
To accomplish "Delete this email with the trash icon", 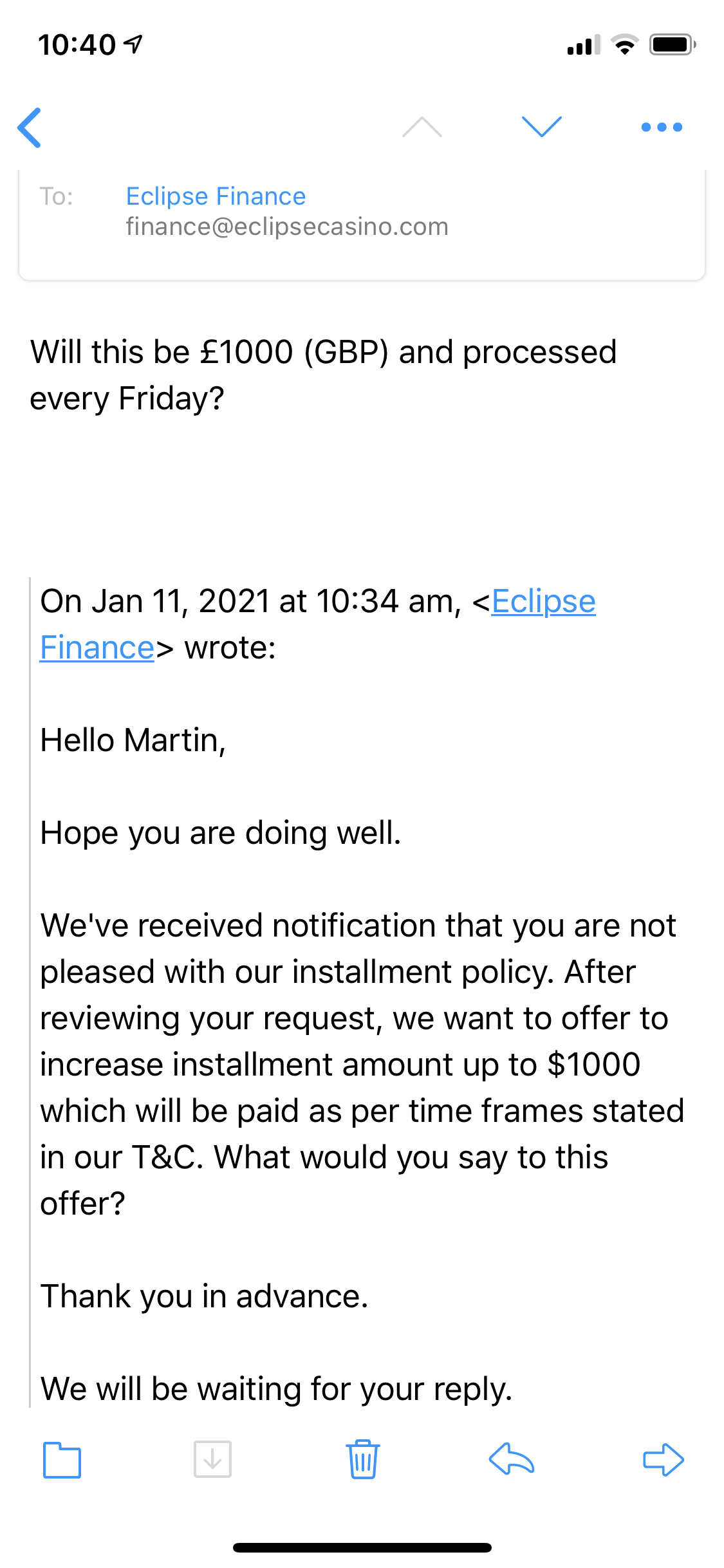I will click(x=363, y=1459).
